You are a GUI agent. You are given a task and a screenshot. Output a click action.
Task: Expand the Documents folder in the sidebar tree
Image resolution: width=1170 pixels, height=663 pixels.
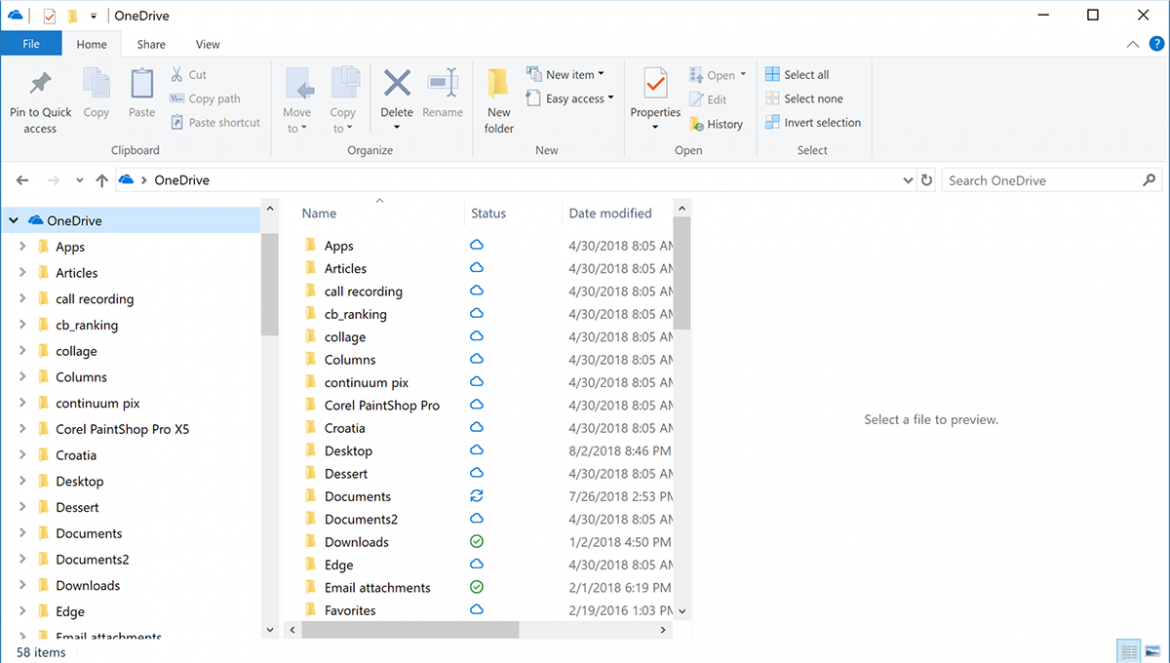(22, 533)
